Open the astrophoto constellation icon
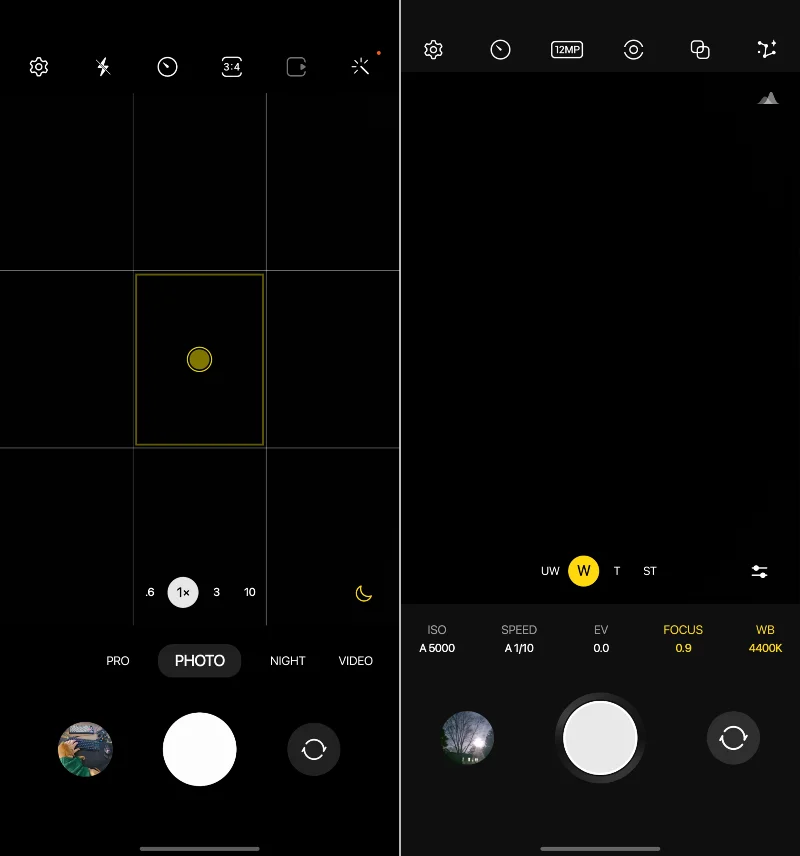The height and width of the screenshot is (856, 800). click(767, 50)
